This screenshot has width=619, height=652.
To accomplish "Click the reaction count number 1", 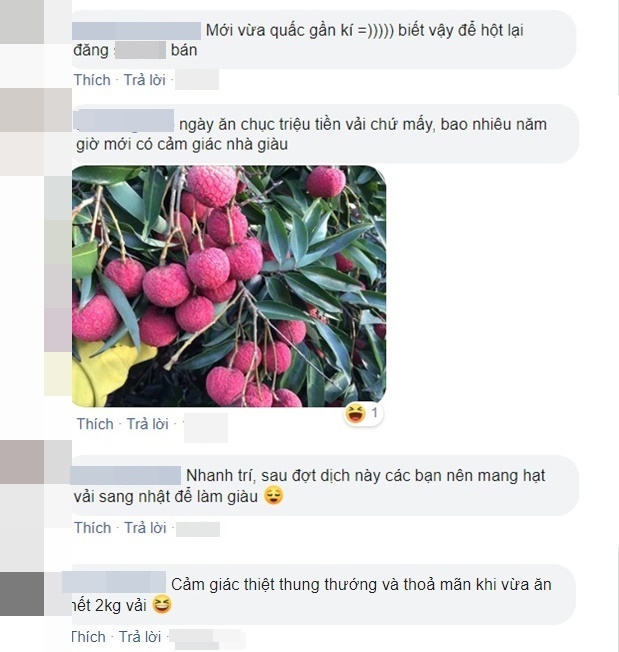I will coord(375,413).
